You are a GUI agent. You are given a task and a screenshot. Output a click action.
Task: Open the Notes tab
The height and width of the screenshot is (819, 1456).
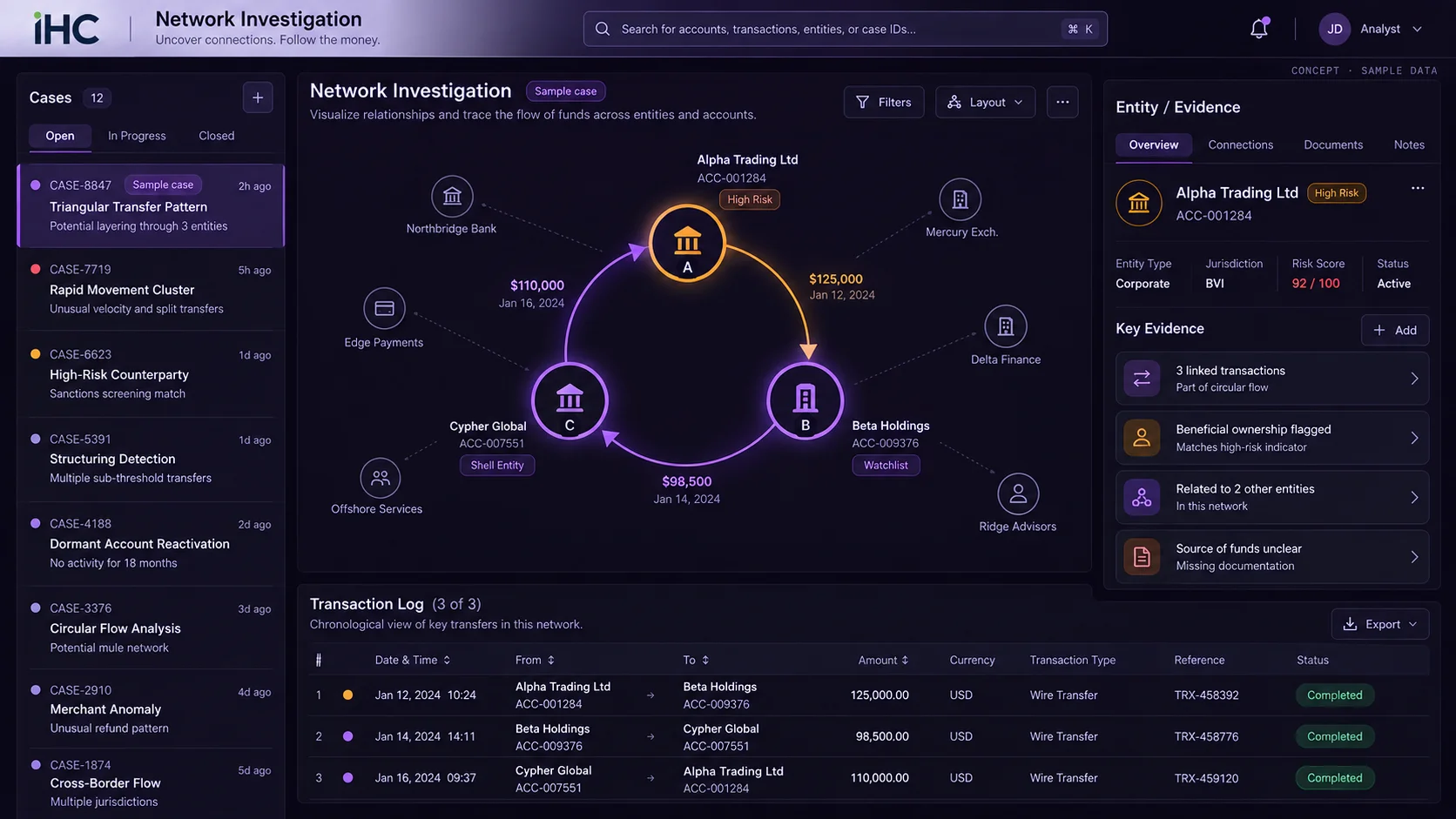[x=1409, y=144]
